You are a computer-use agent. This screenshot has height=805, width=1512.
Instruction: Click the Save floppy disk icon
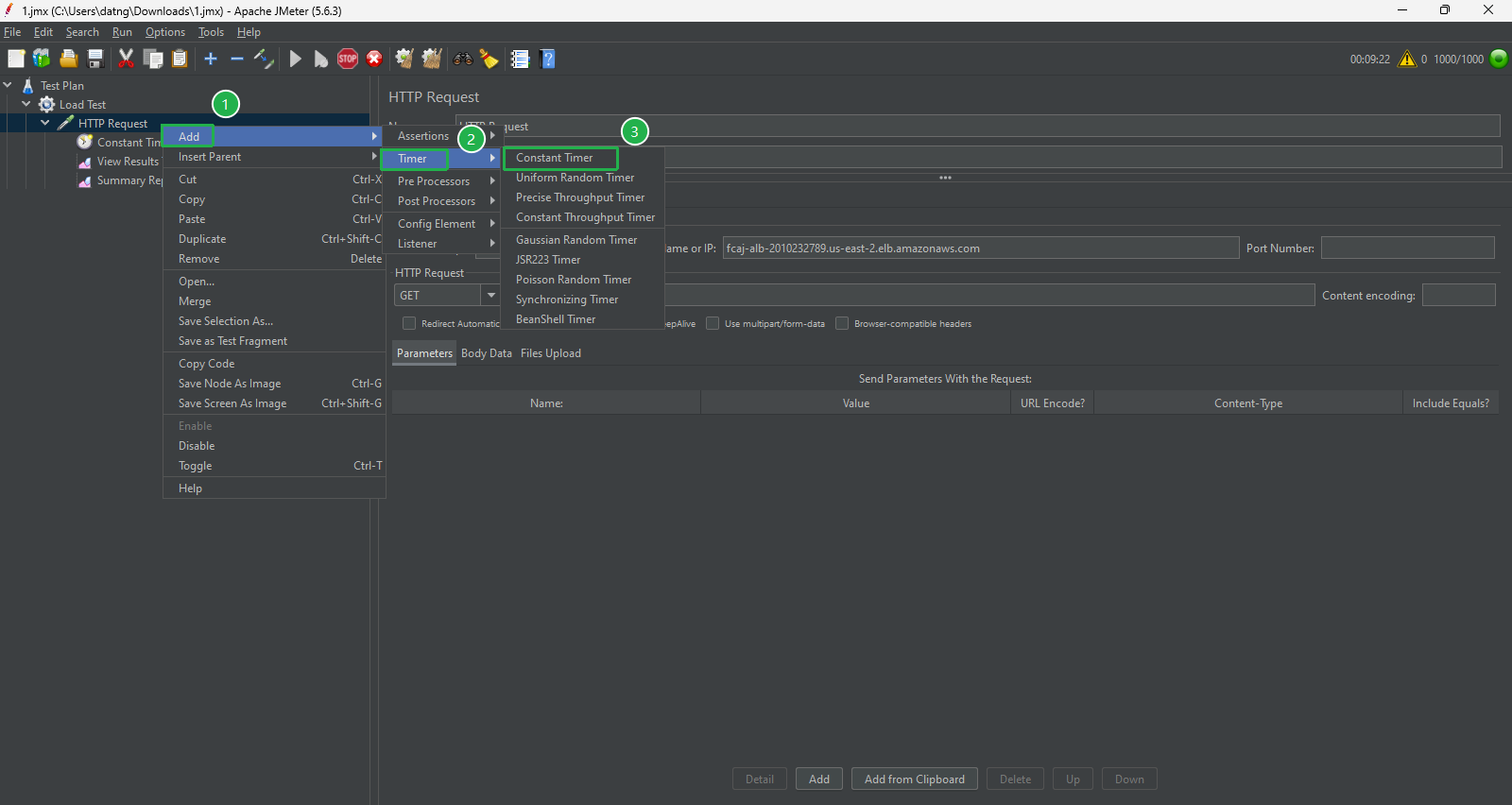click(94, 59)
